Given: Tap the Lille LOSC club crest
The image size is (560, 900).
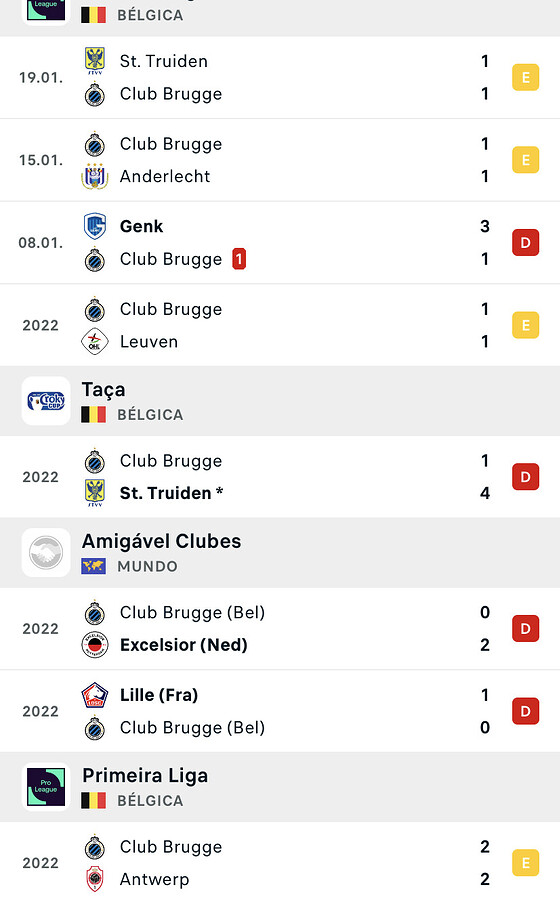Looking at the screenshot, I should point(95,695).
